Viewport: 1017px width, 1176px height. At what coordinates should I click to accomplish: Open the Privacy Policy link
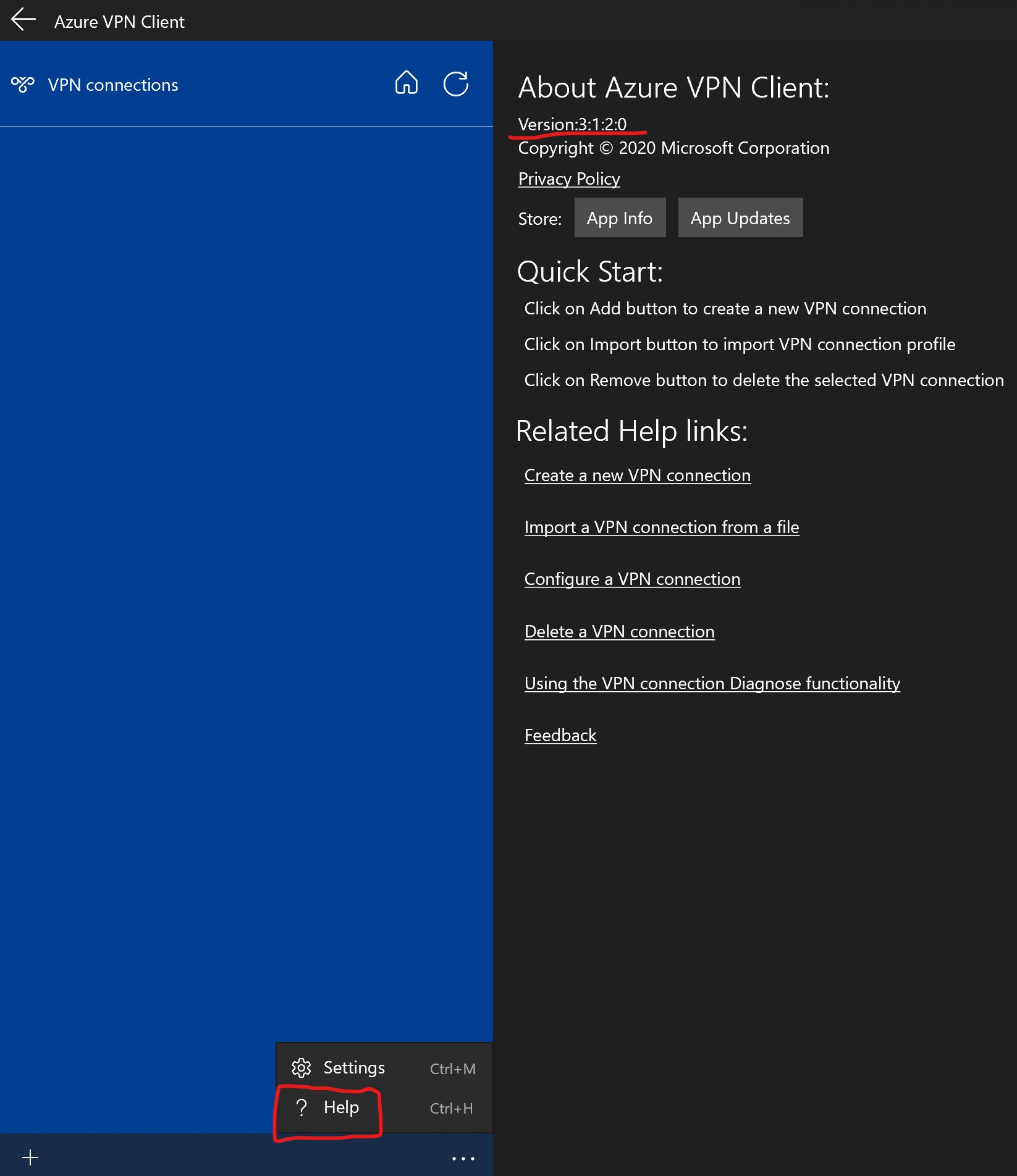point(569,178)
